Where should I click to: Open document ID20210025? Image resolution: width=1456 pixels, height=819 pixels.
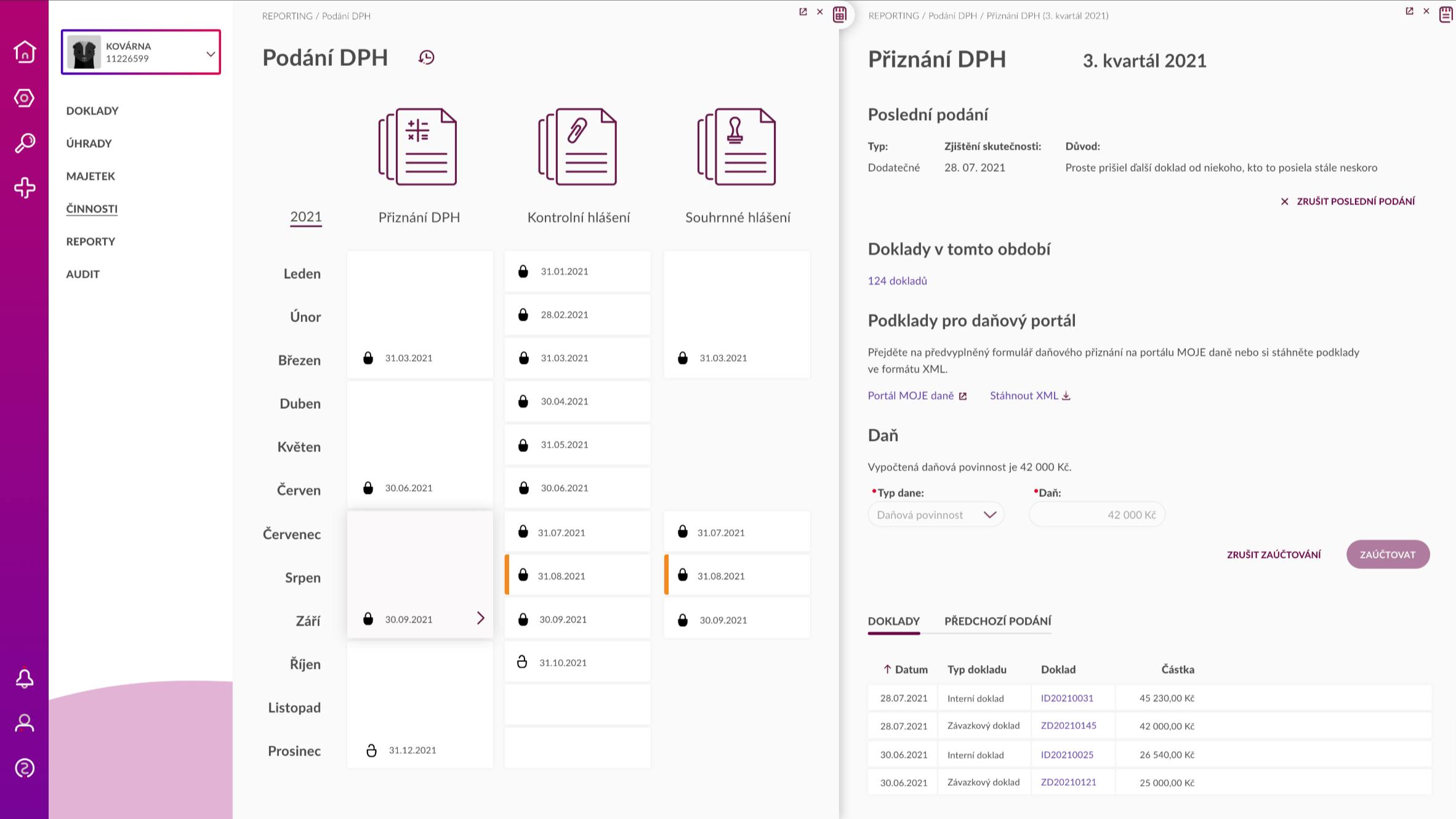1067,754
